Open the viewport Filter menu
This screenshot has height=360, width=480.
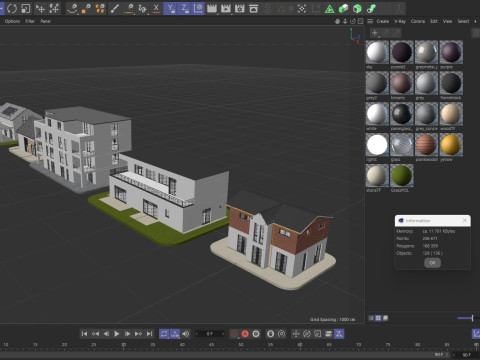30,21
